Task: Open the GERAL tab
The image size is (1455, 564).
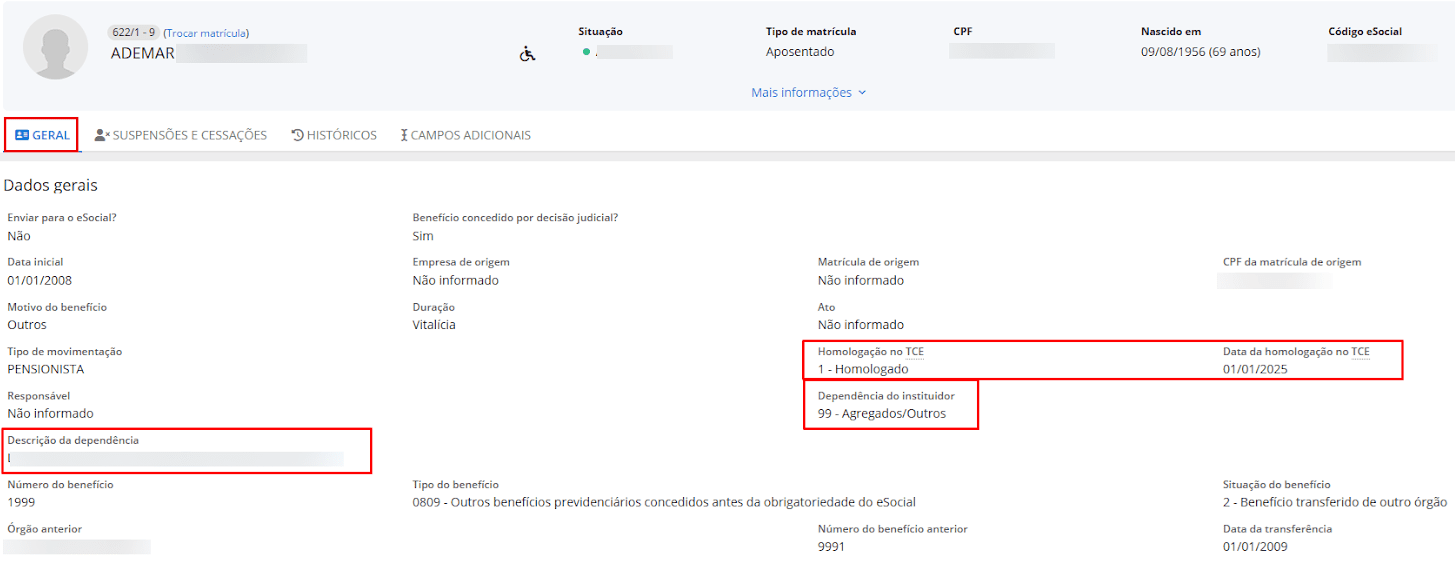Action: coord(42,135)
